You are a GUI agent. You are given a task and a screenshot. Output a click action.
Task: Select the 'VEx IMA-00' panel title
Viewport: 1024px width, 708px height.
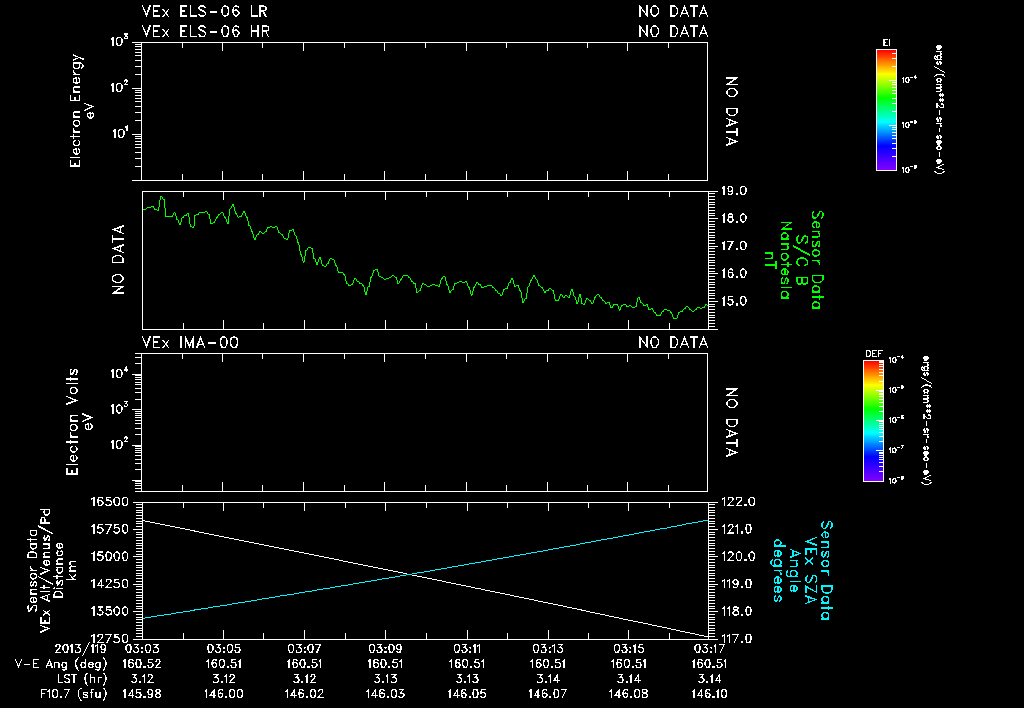(x=190, y=342)
